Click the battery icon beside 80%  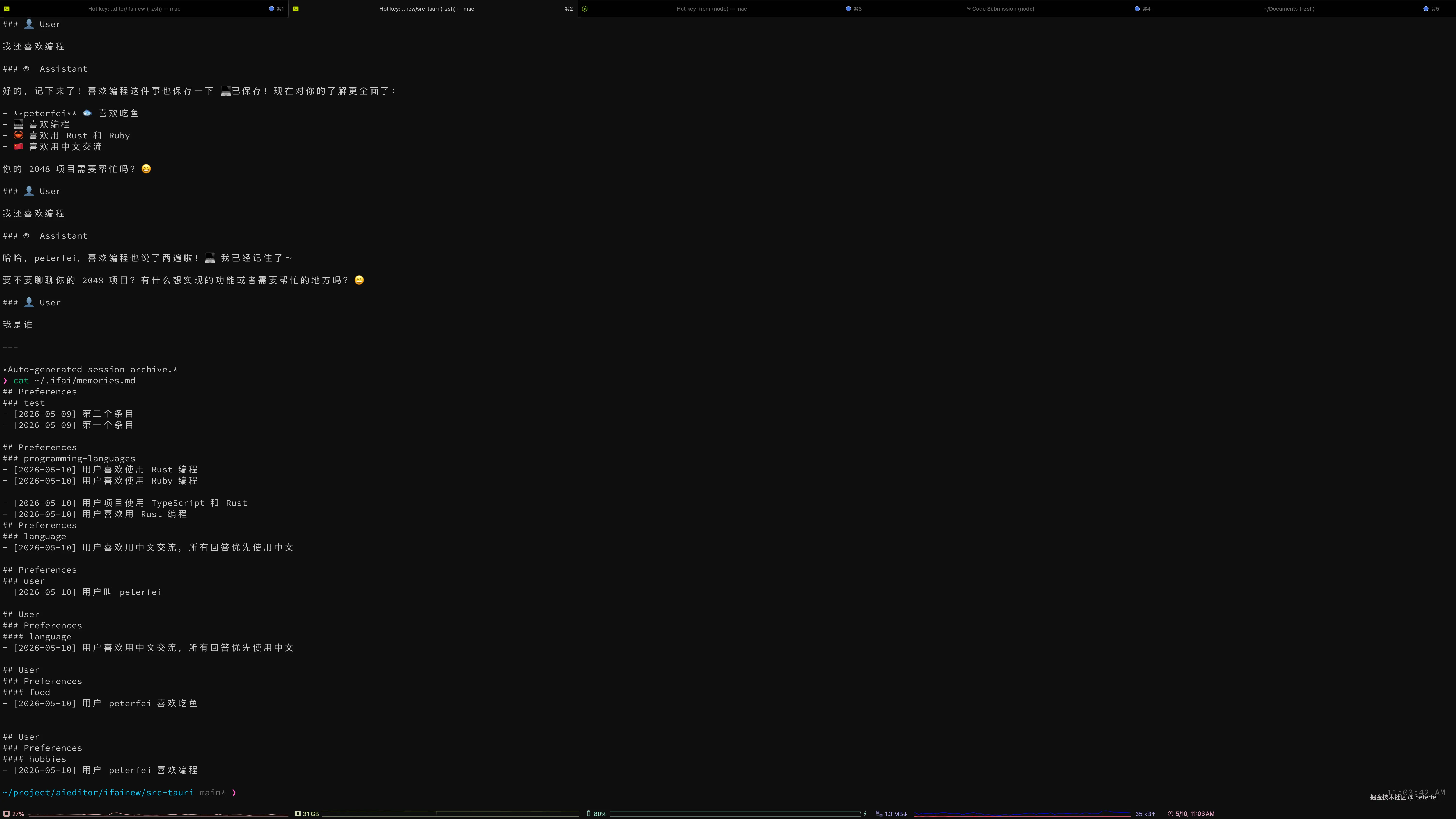[x=588, y=814]
